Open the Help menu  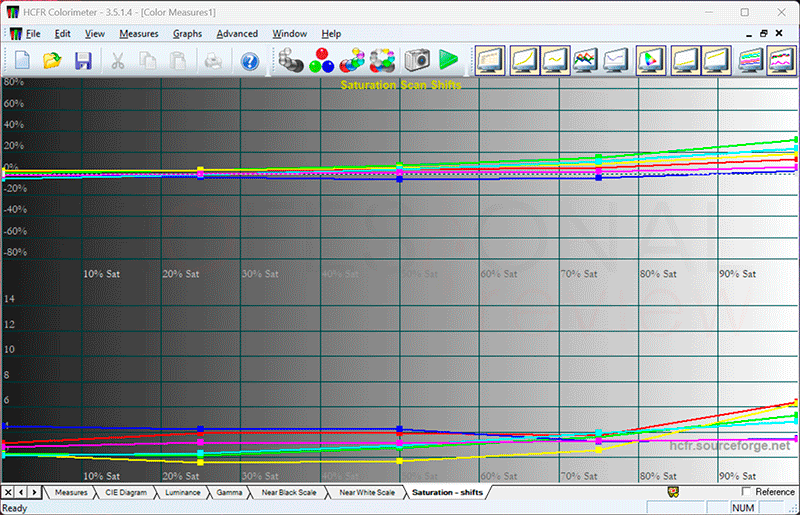331,34
